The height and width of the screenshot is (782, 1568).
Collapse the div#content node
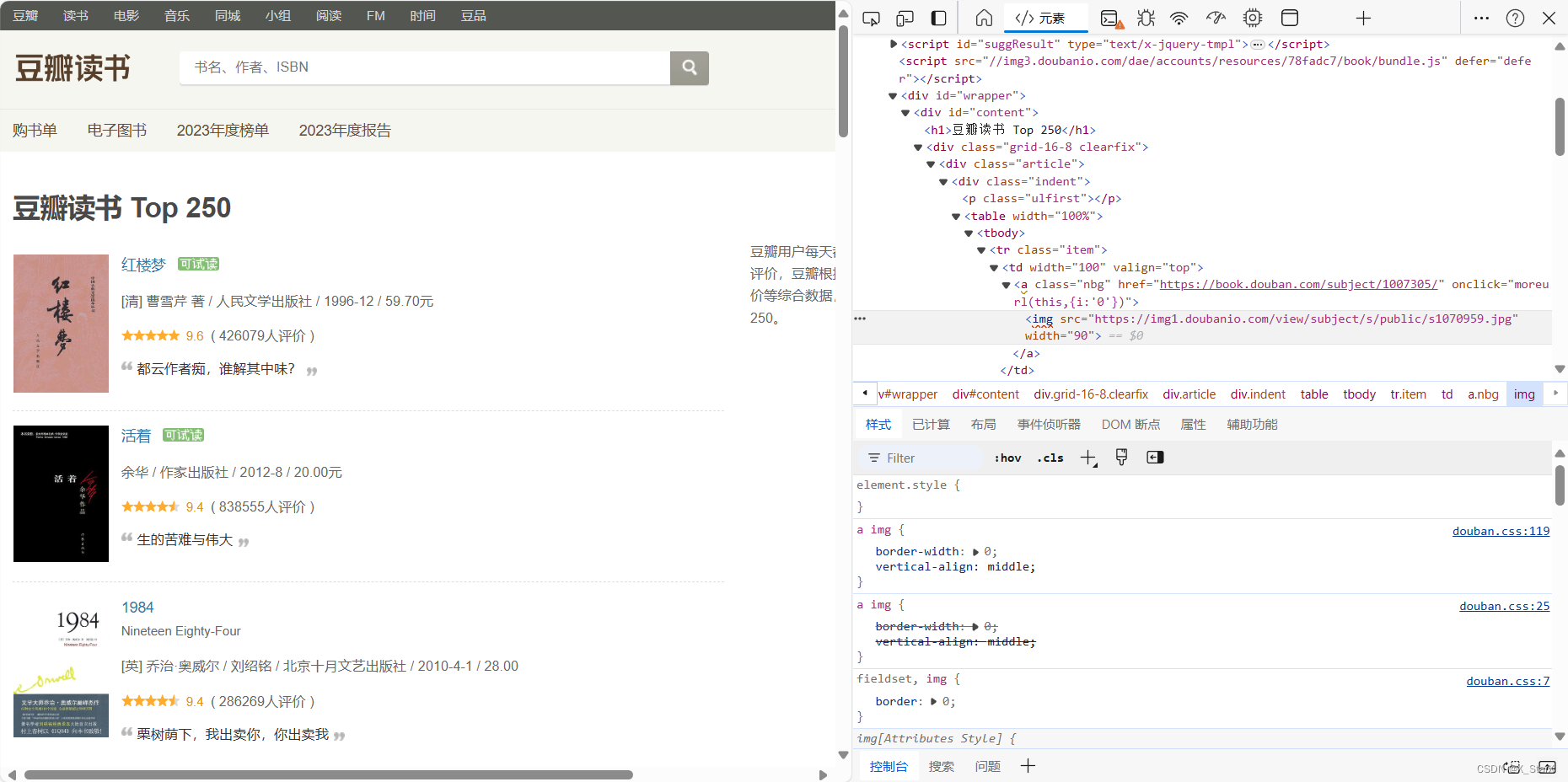[906, 113]
